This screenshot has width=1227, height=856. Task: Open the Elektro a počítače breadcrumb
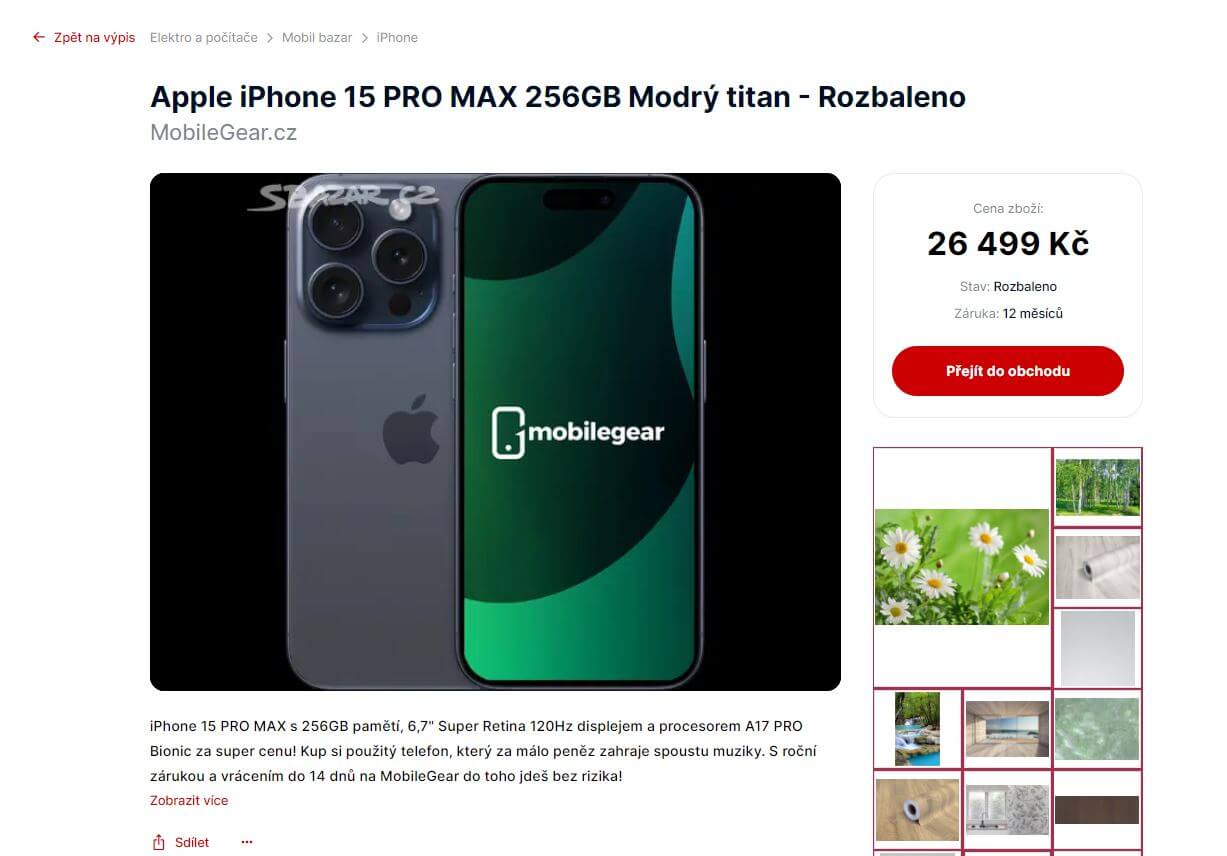click(x=204, y=37)
